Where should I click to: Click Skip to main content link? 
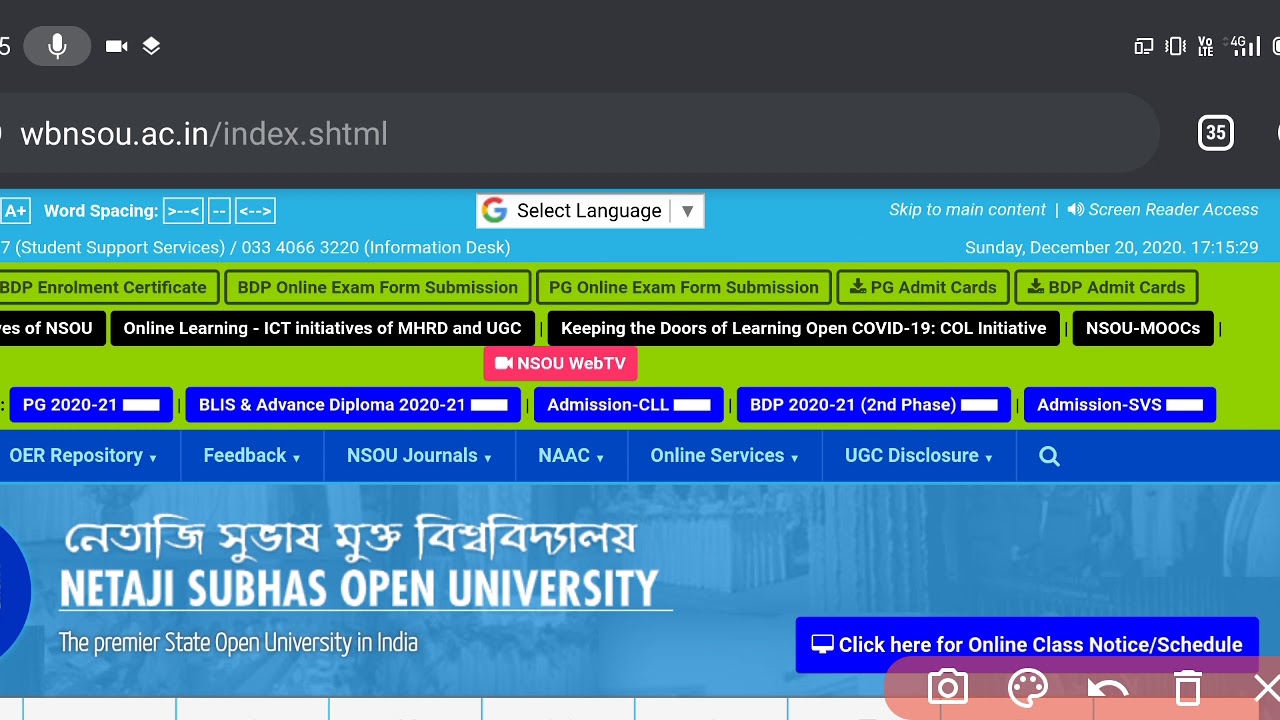[967, 210]
